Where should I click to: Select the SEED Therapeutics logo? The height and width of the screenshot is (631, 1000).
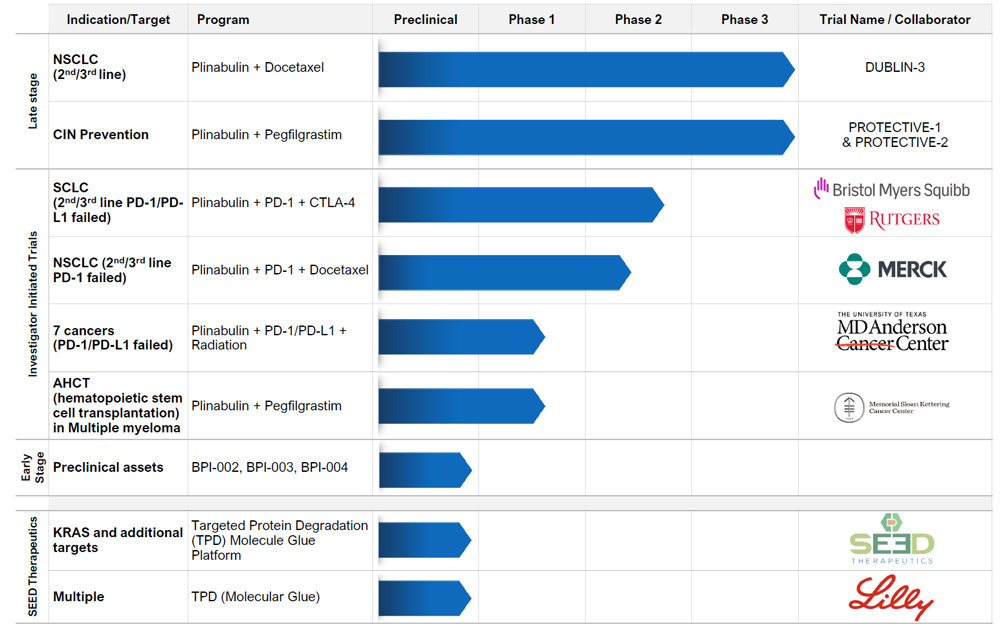point(892,539)
